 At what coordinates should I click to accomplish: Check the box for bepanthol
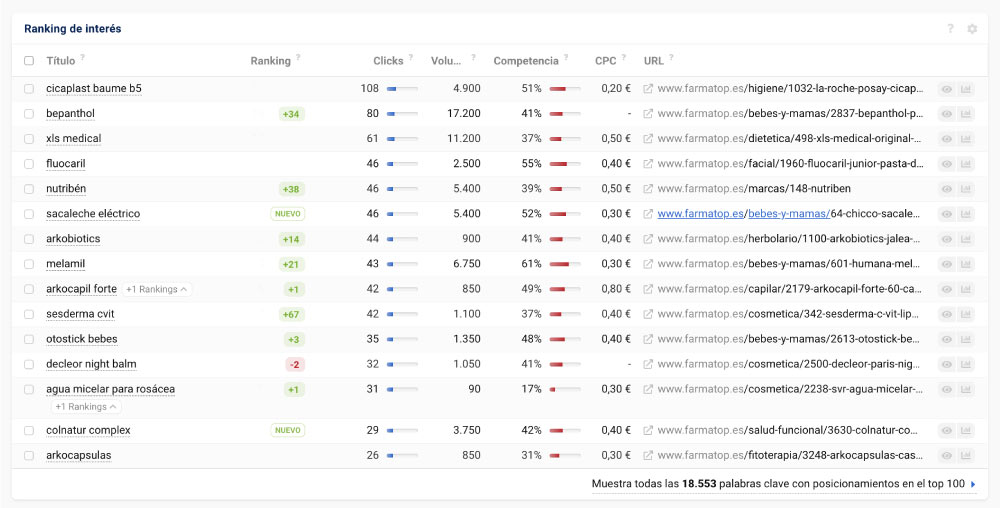29,113
